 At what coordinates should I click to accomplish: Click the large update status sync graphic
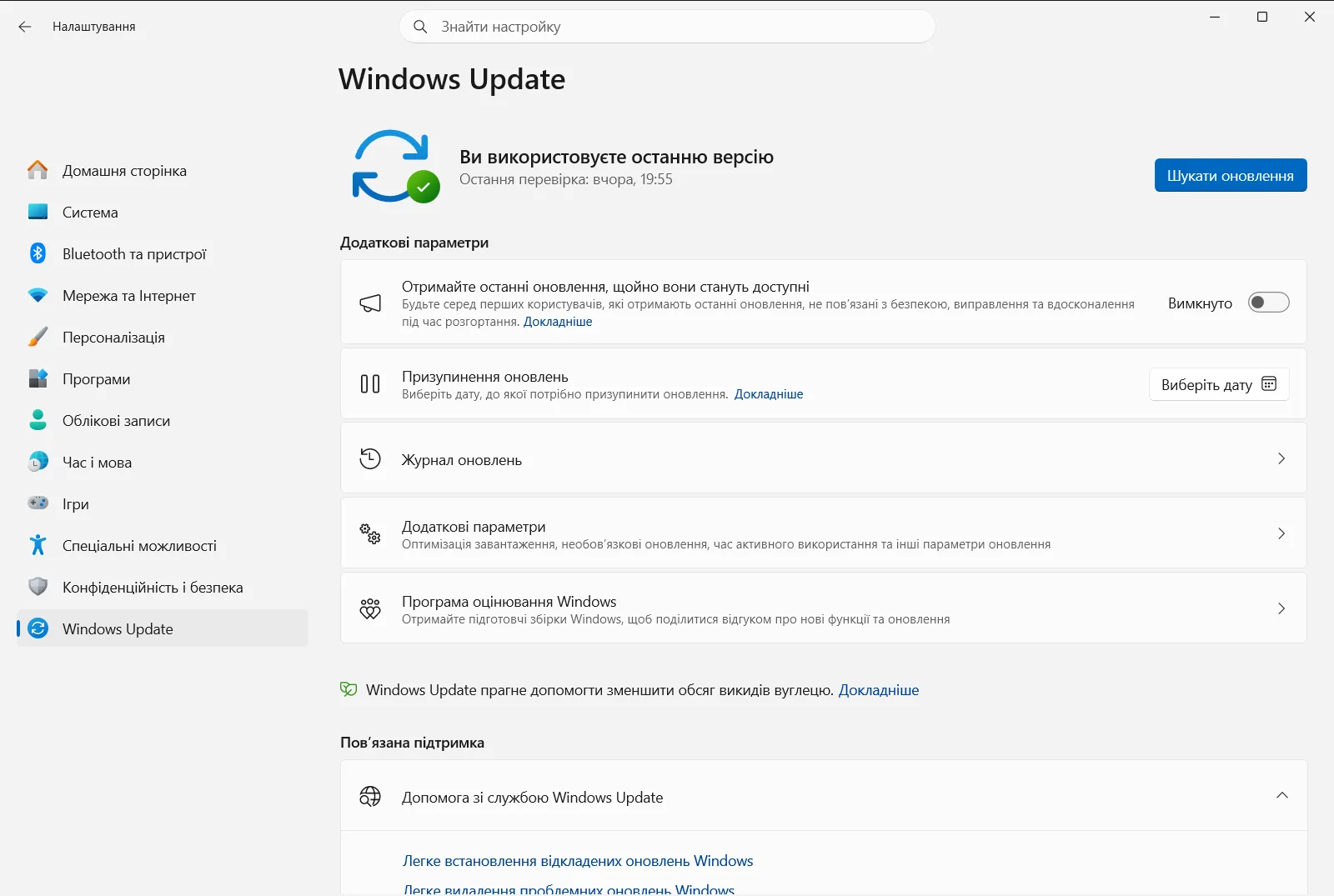tap(395, 166)
